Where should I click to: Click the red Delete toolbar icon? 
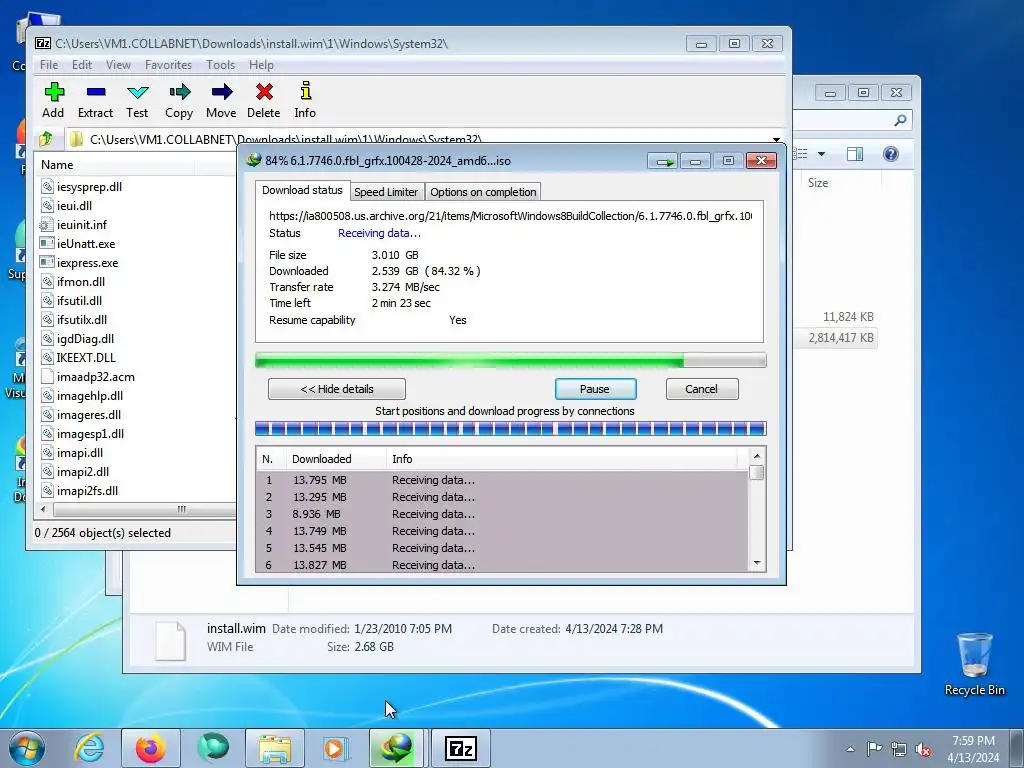[x=264, y=101]
